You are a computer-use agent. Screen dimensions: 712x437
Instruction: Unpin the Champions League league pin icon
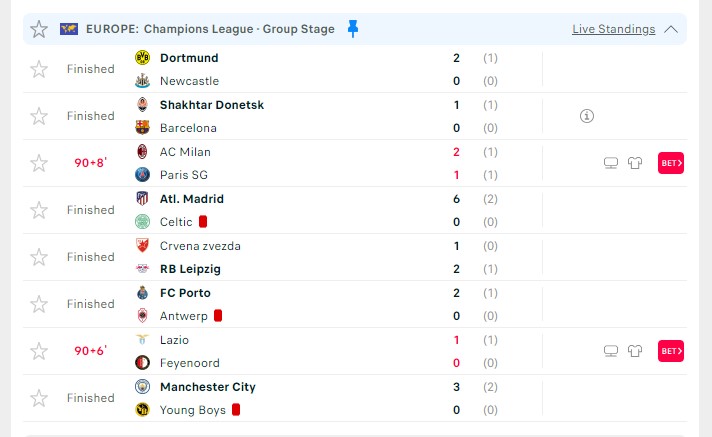tap(353, 29)
